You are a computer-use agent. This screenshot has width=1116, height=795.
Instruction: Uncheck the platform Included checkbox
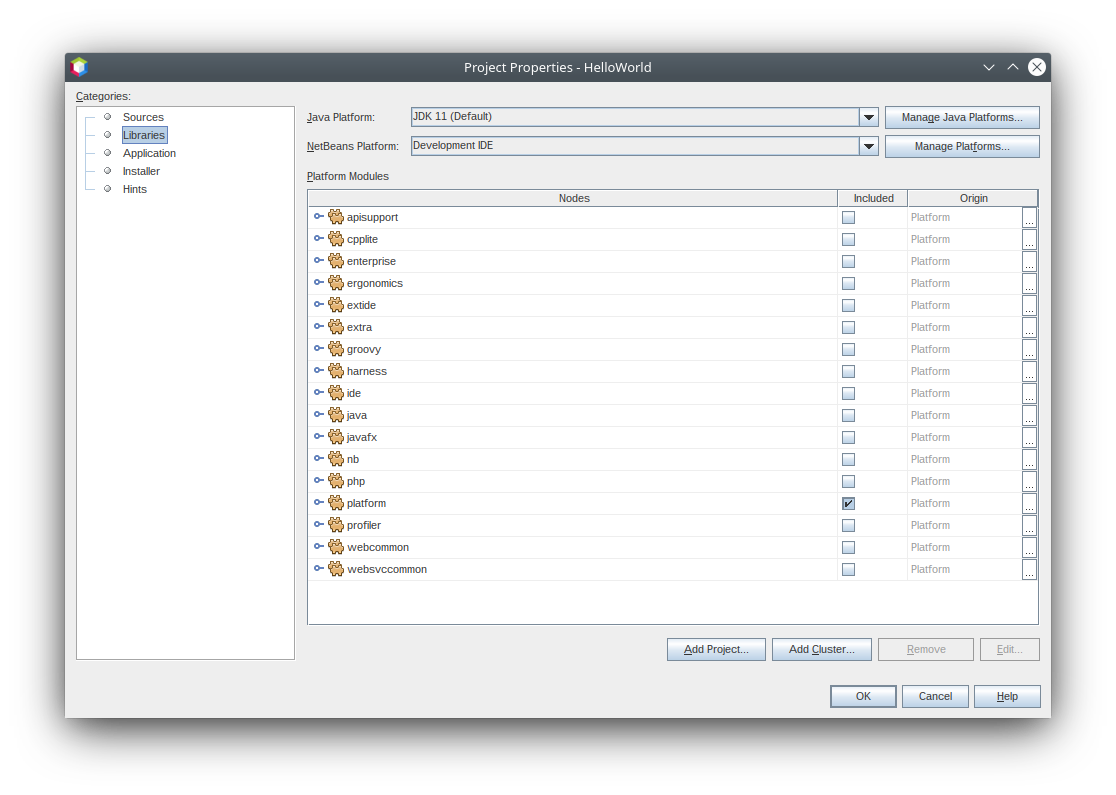pos(848,503)
